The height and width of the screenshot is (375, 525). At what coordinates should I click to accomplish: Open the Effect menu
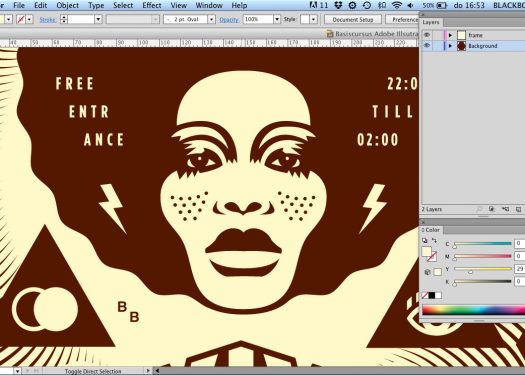click(x=152, y=5)
